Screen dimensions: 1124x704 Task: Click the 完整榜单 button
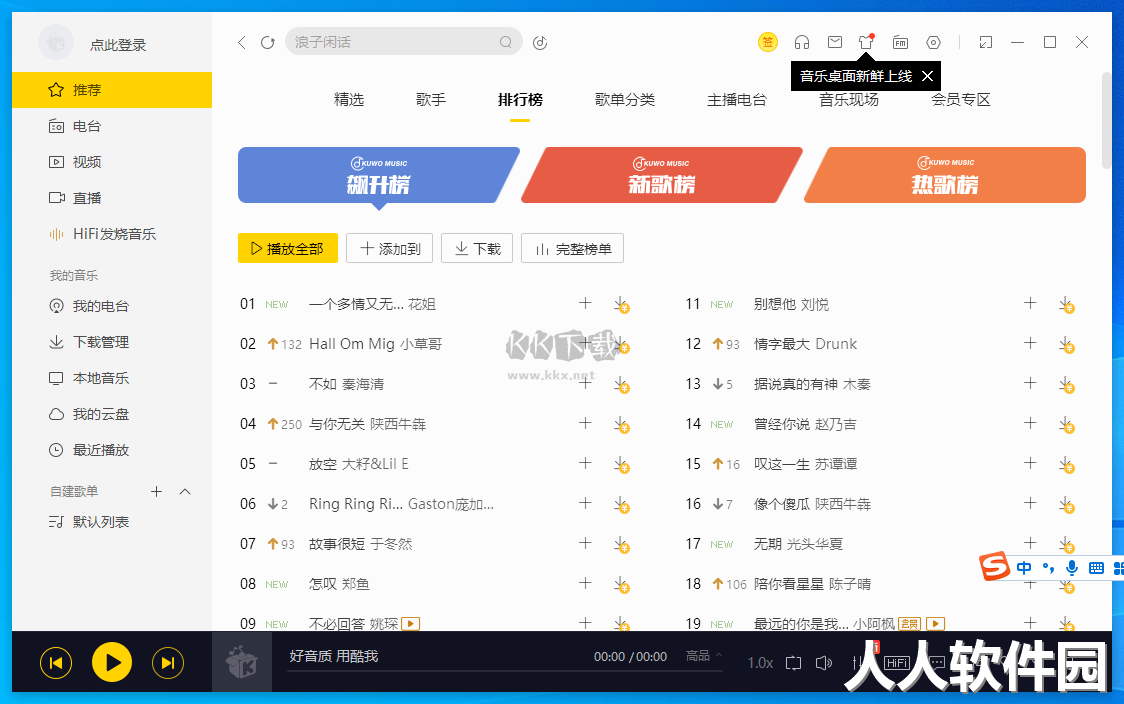coord(572,248)
